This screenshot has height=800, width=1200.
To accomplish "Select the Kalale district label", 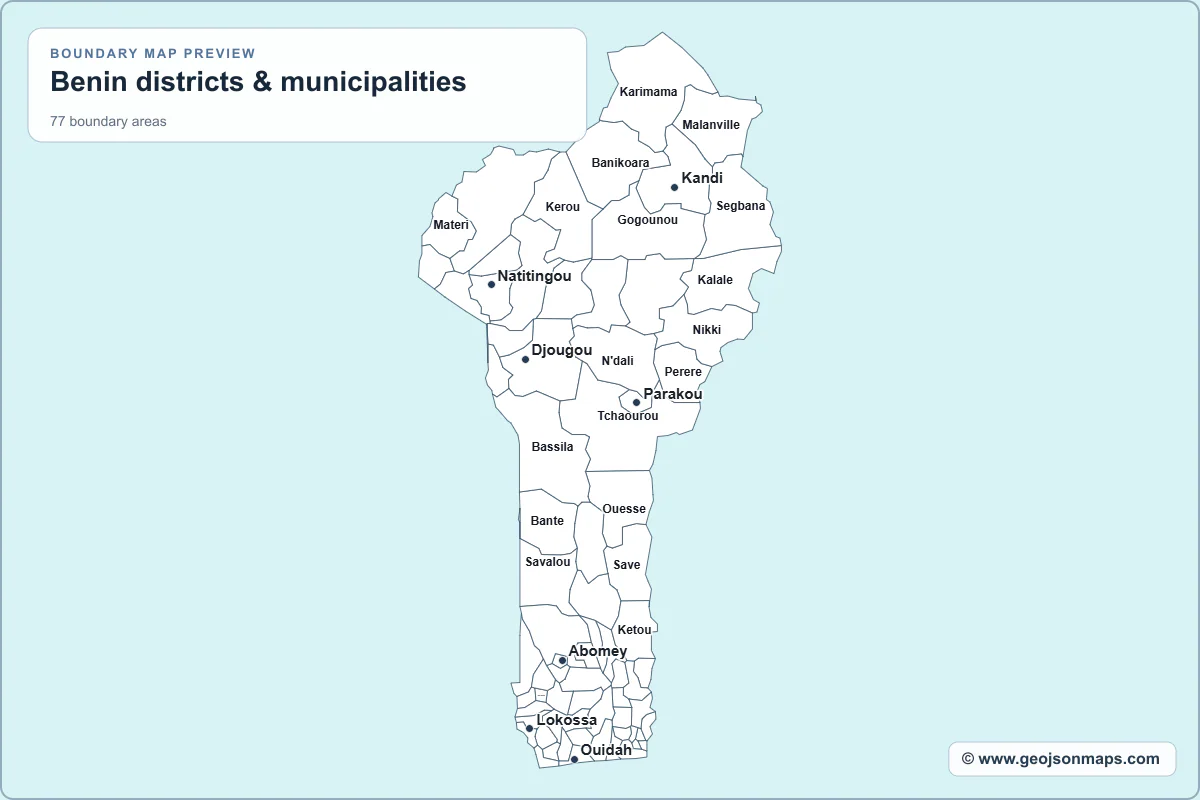I will pos(715,280).
